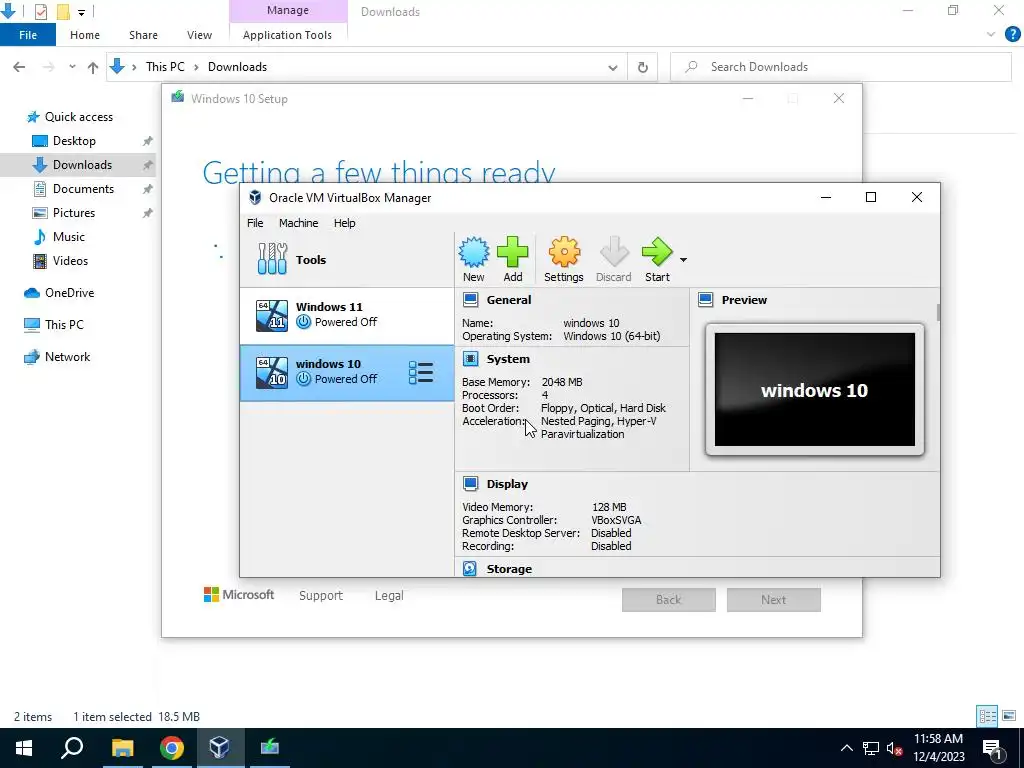Click the Back button in Windows 10 Setup
This screenshot has height=768, width=1024.
coord(669,600)
